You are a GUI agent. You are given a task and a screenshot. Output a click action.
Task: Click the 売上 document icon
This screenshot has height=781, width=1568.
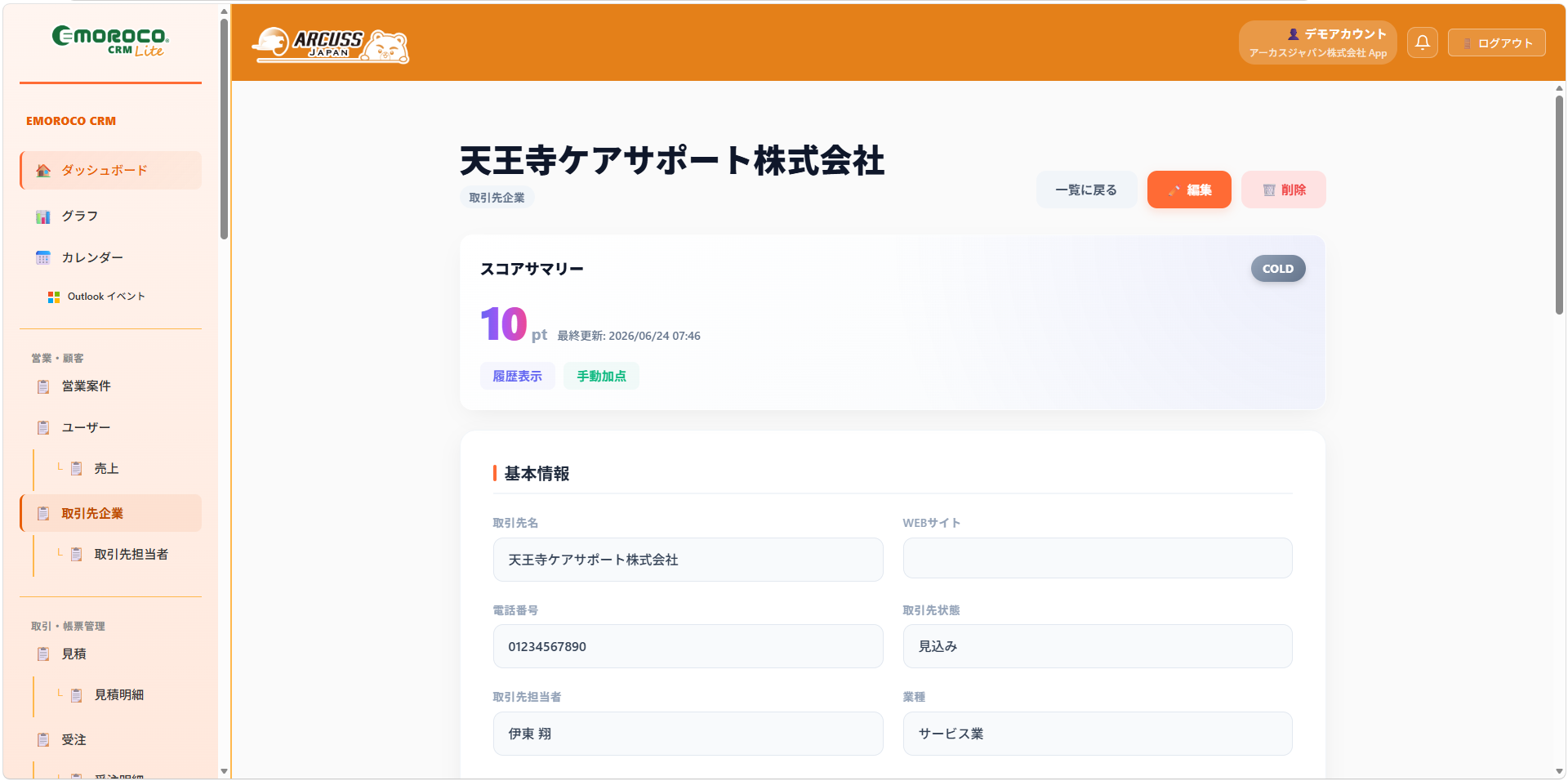point(76,469)
